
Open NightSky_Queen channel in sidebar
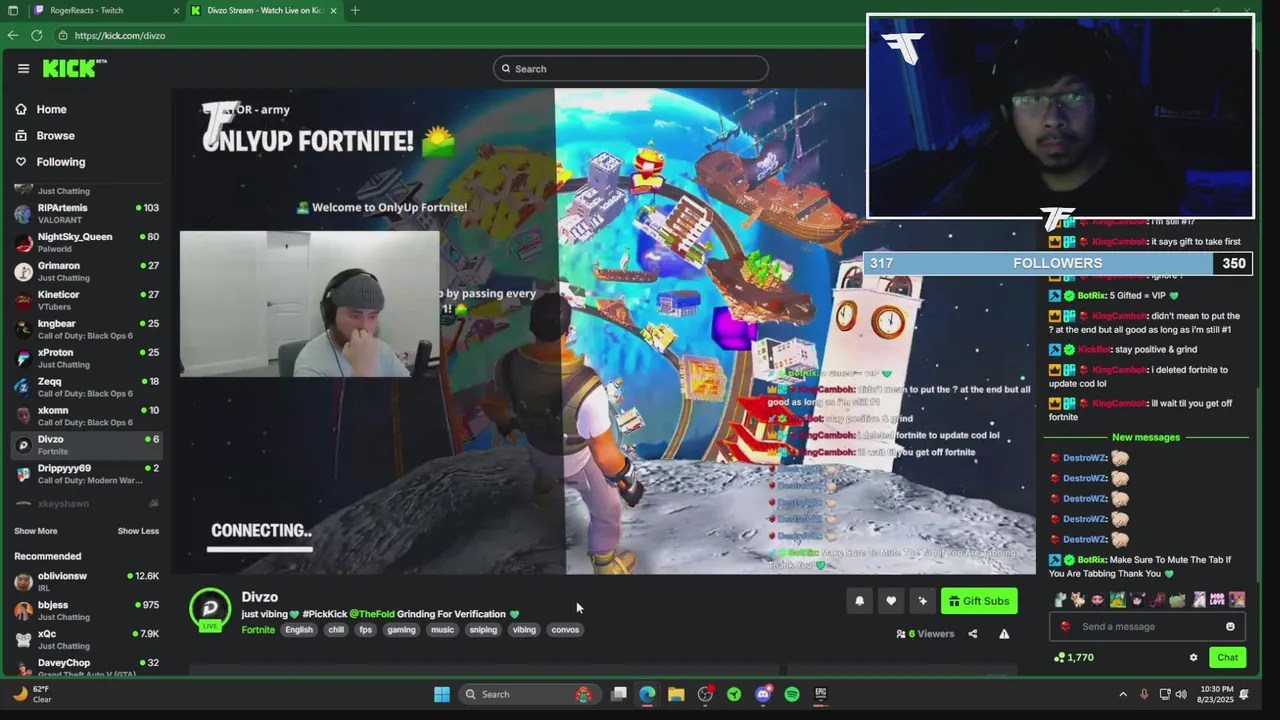(x=87, y=242)
